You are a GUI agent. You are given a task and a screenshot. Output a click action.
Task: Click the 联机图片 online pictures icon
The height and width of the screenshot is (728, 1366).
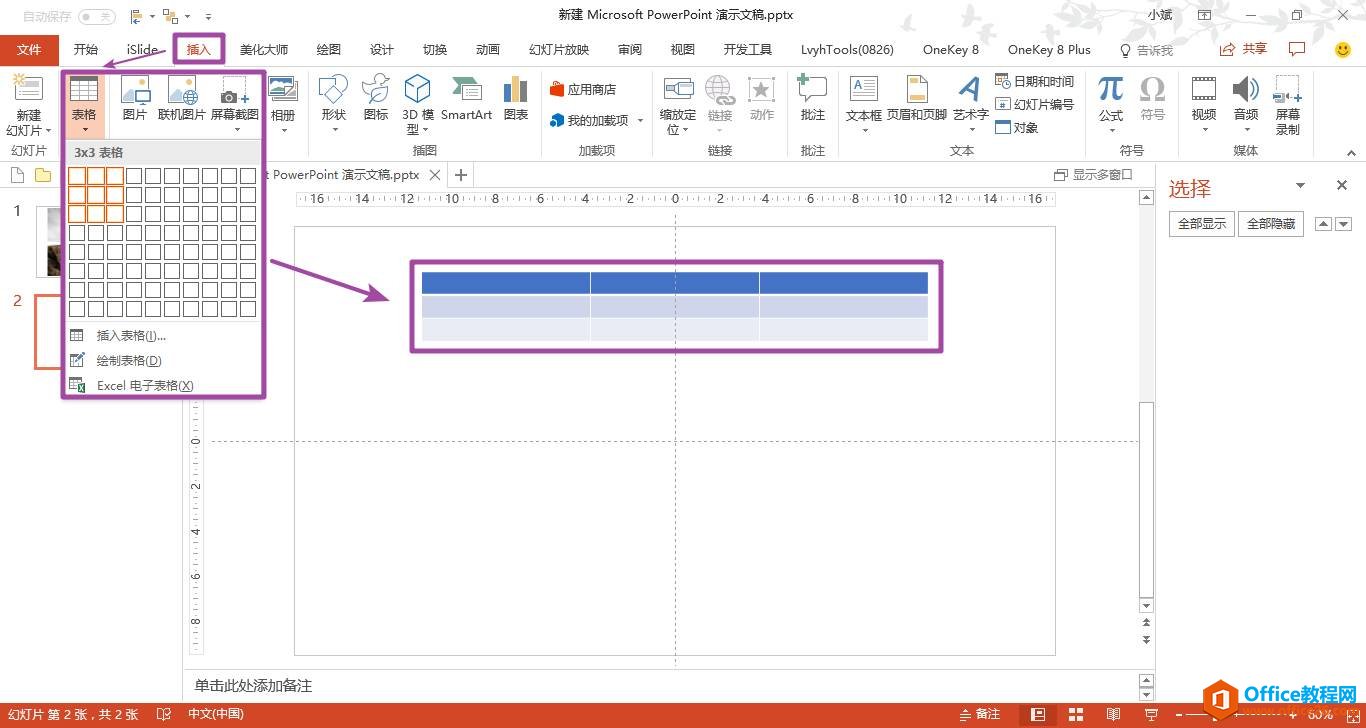pos(181,98)
